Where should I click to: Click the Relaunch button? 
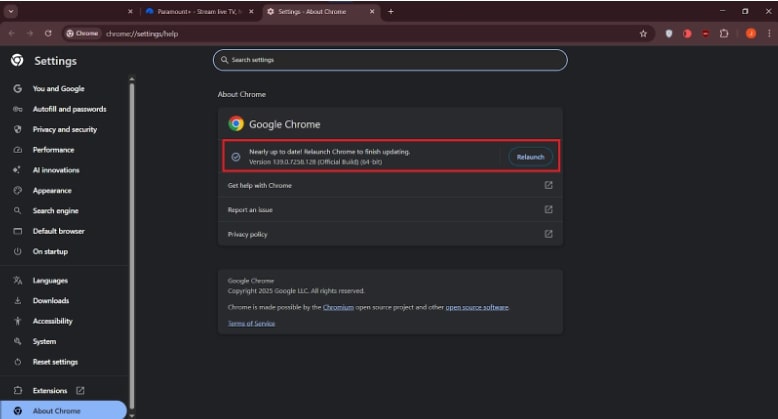530,157
